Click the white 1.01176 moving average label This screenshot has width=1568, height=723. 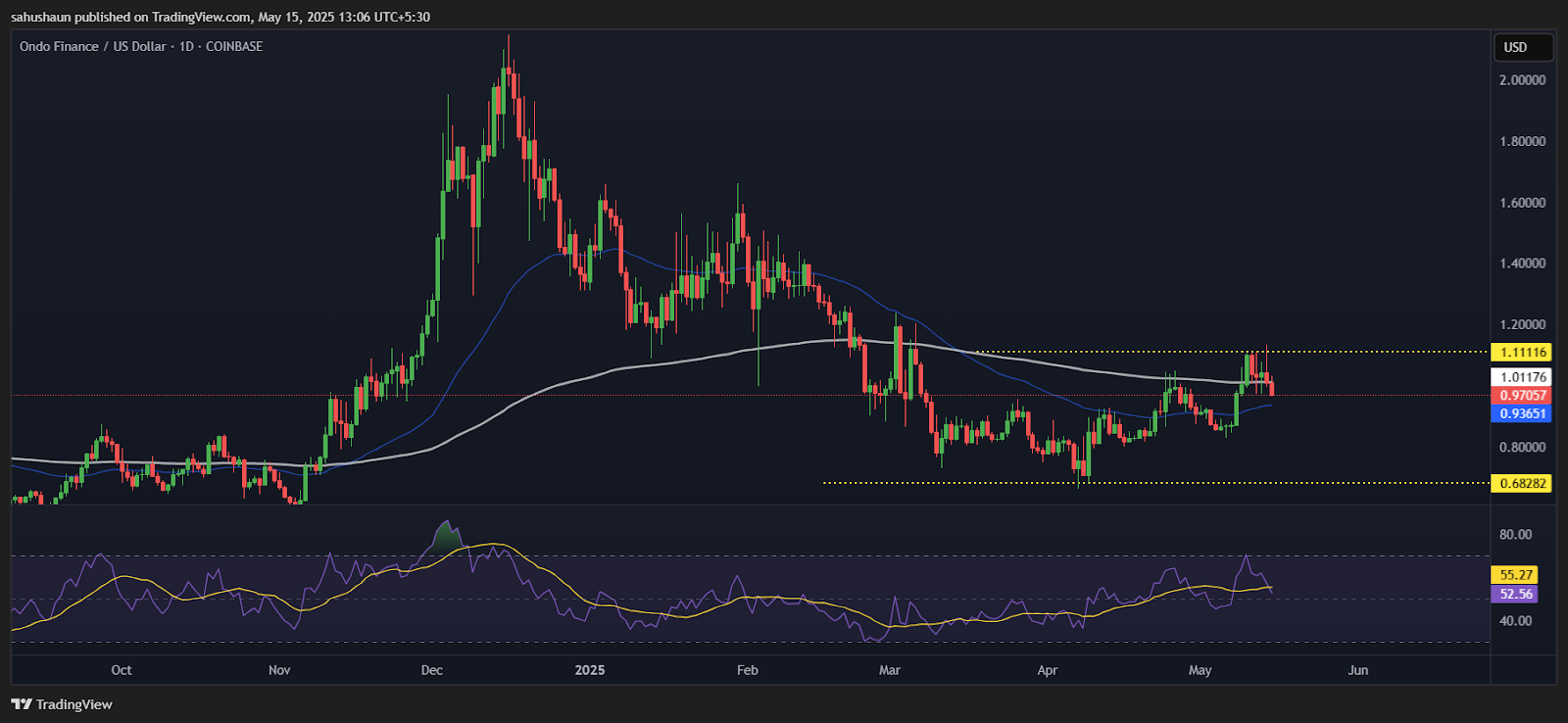pyautogui.click(x=1521, y=377)
